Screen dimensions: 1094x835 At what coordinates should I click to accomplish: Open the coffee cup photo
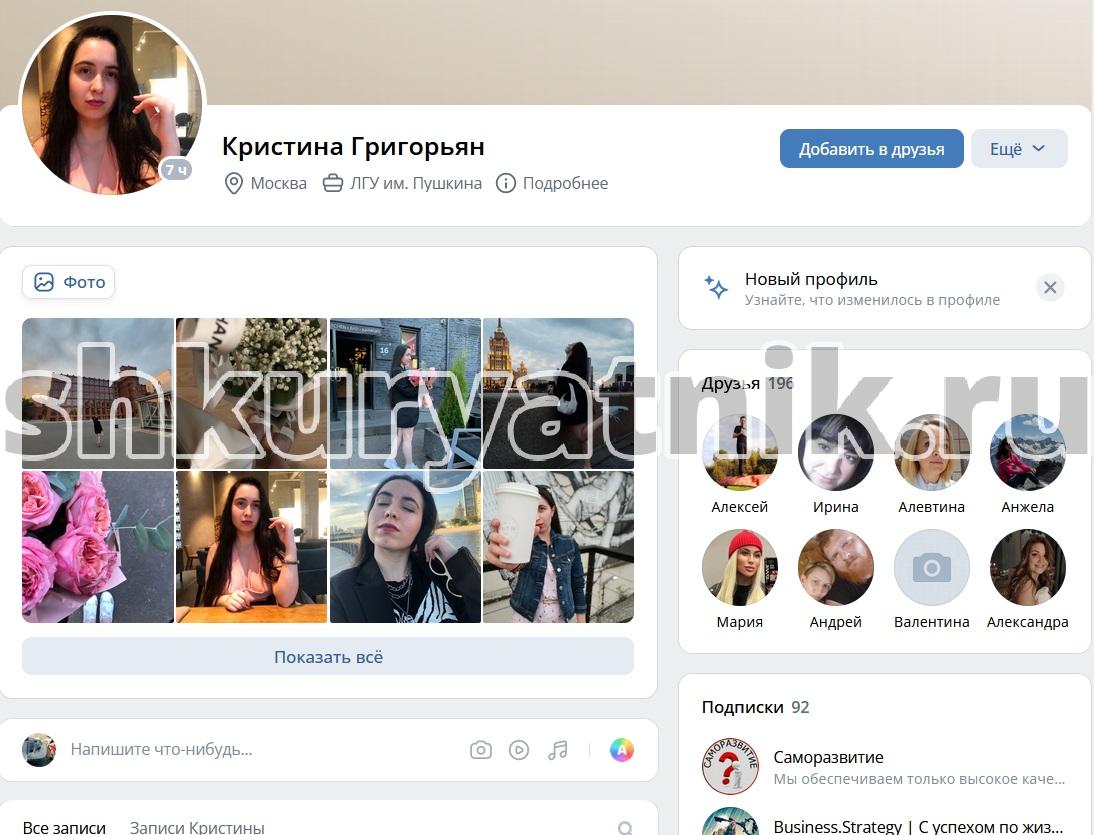(558, 547)
